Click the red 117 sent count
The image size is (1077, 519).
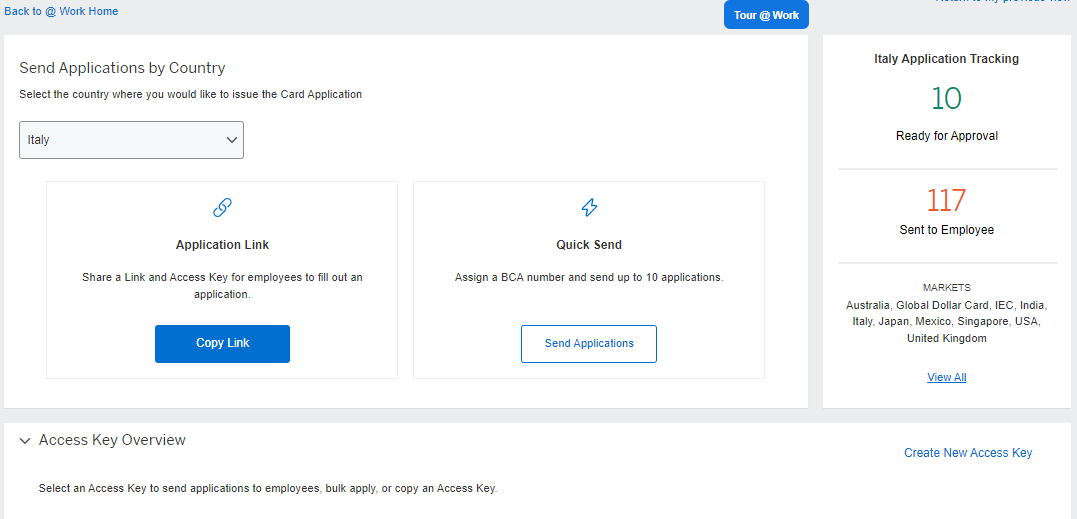pyautogui.click(x=946, y=201)
